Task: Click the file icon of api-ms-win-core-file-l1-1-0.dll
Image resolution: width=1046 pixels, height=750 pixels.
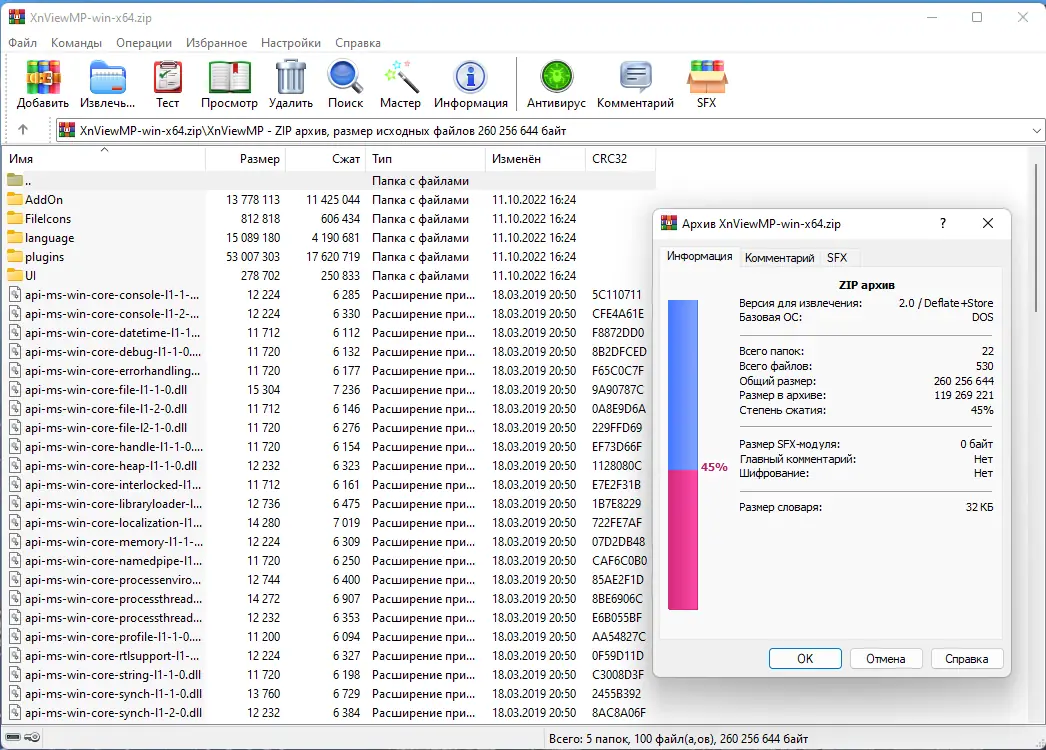Action: point(15,389)
